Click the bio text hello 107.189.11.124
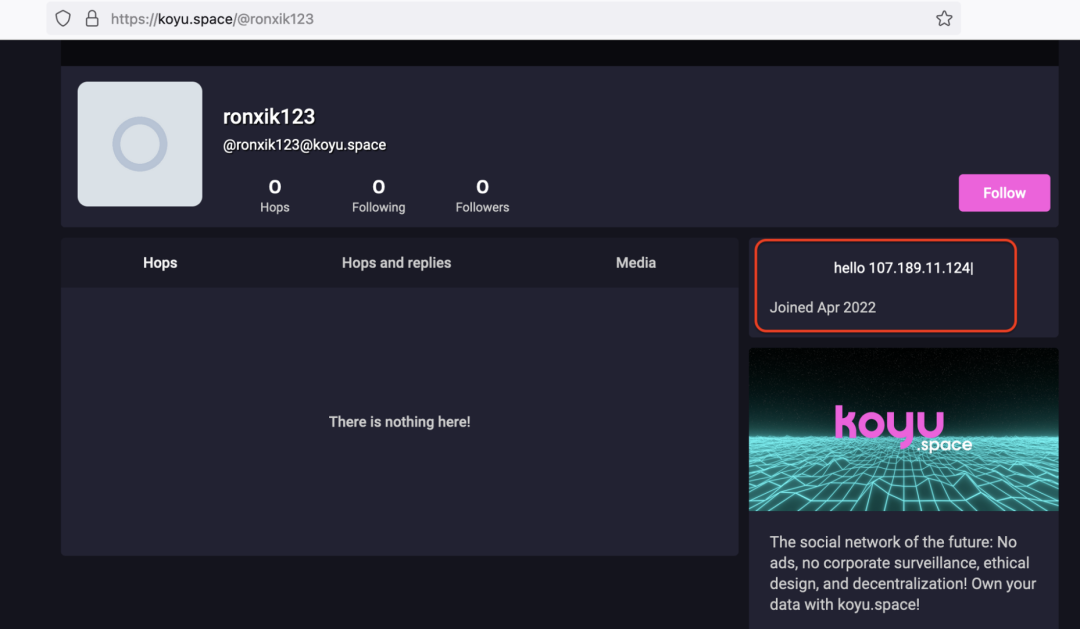1080x629 pixels. [902, 268]
